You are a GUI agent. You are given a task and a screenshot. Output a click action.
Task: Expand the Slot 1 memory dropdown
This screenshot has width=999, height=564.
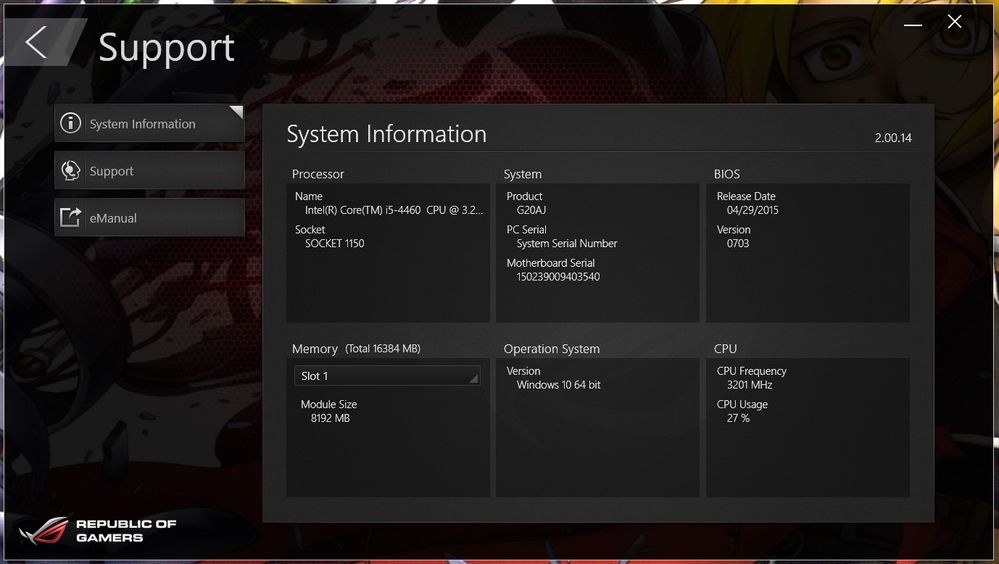click(387, 376)
